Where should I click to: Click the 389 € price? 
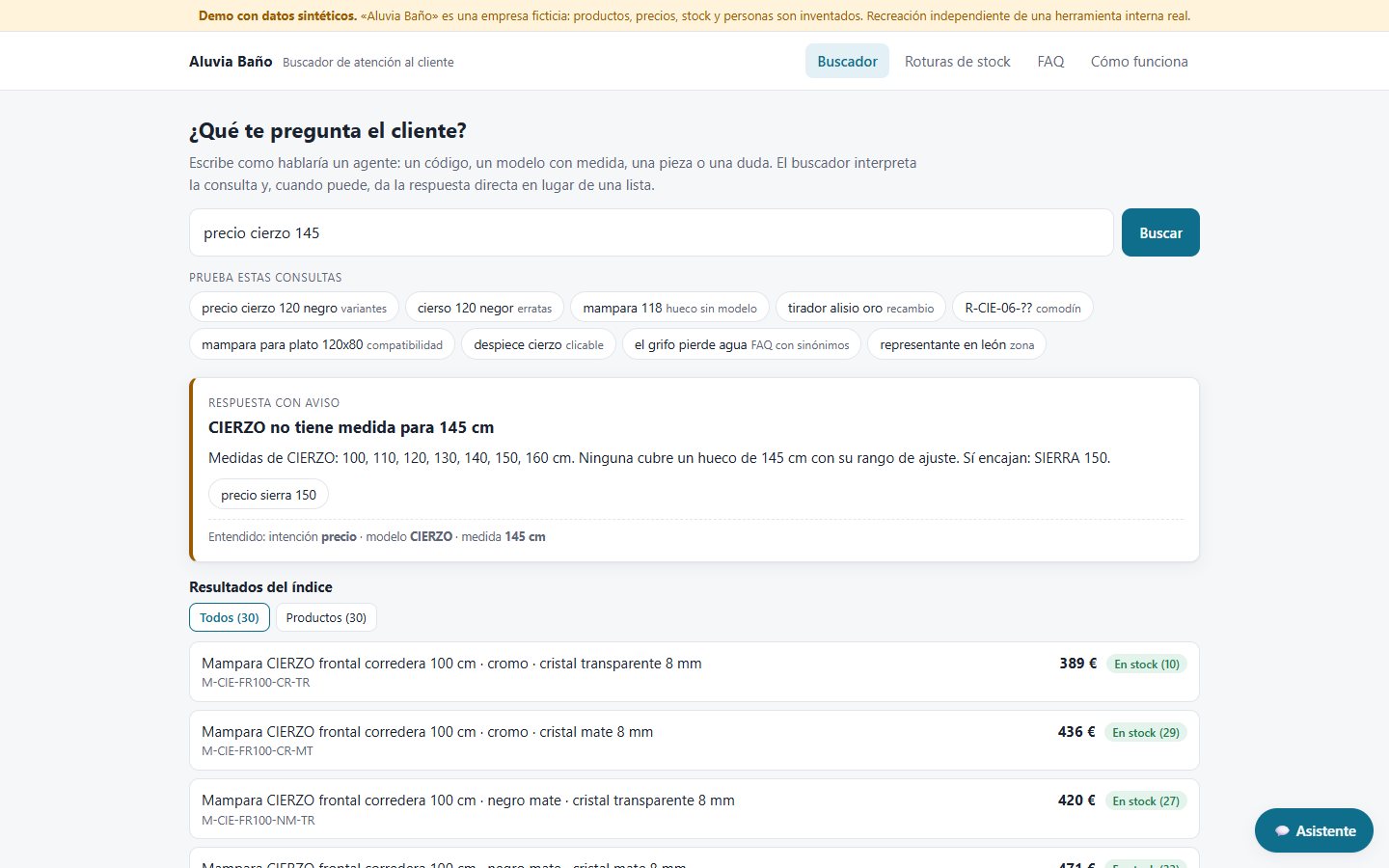1077,664
